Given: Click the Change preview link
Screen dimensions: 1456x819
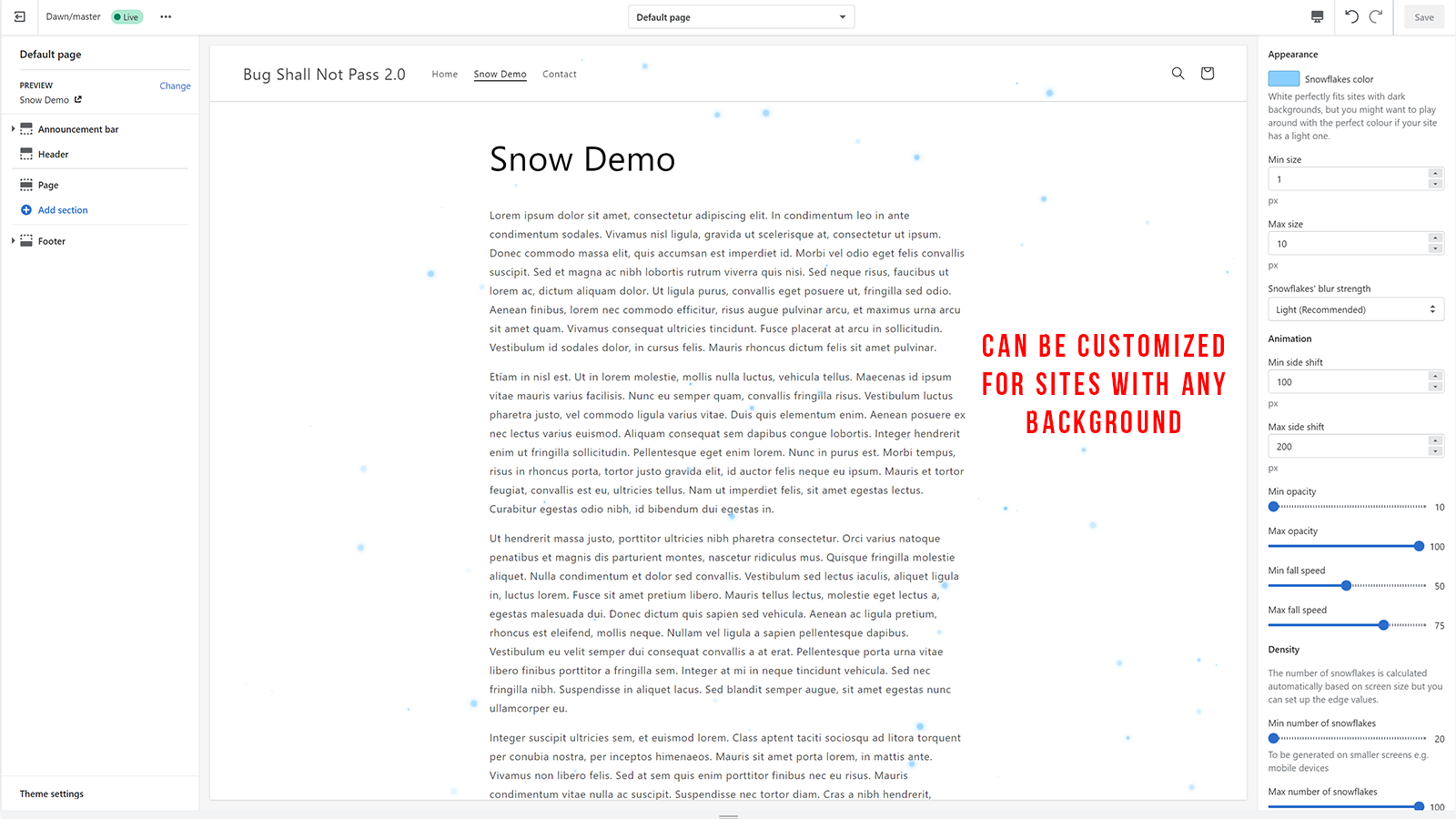Looking at the screenshot, I should tap(175, 86).
